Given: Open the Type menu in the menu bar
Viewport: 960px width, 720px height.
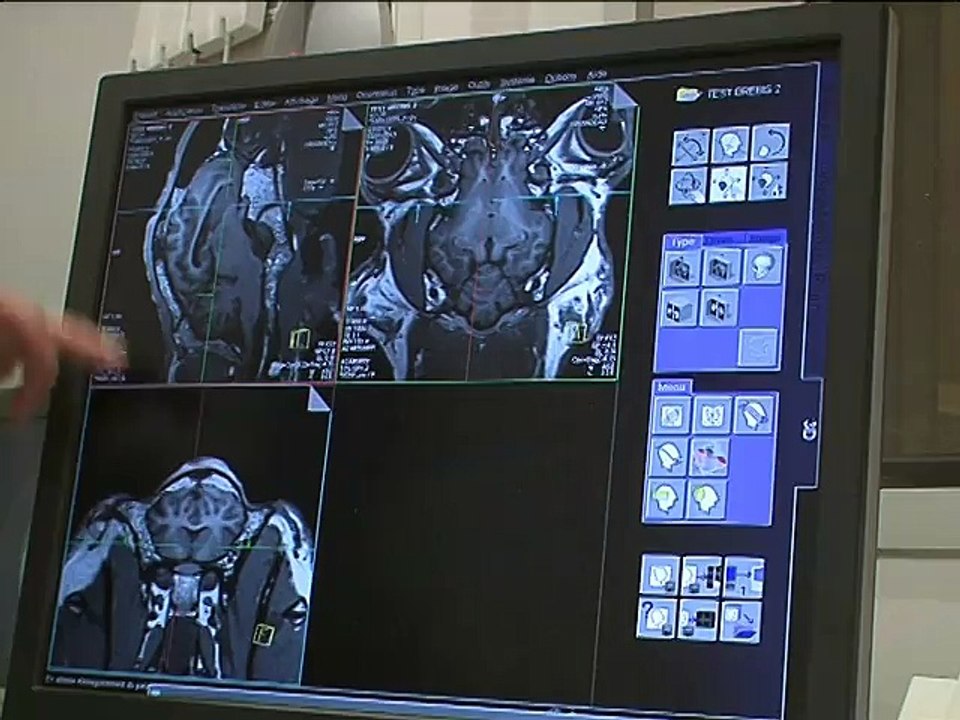Looking at the screenshot, I should point(415,90).
